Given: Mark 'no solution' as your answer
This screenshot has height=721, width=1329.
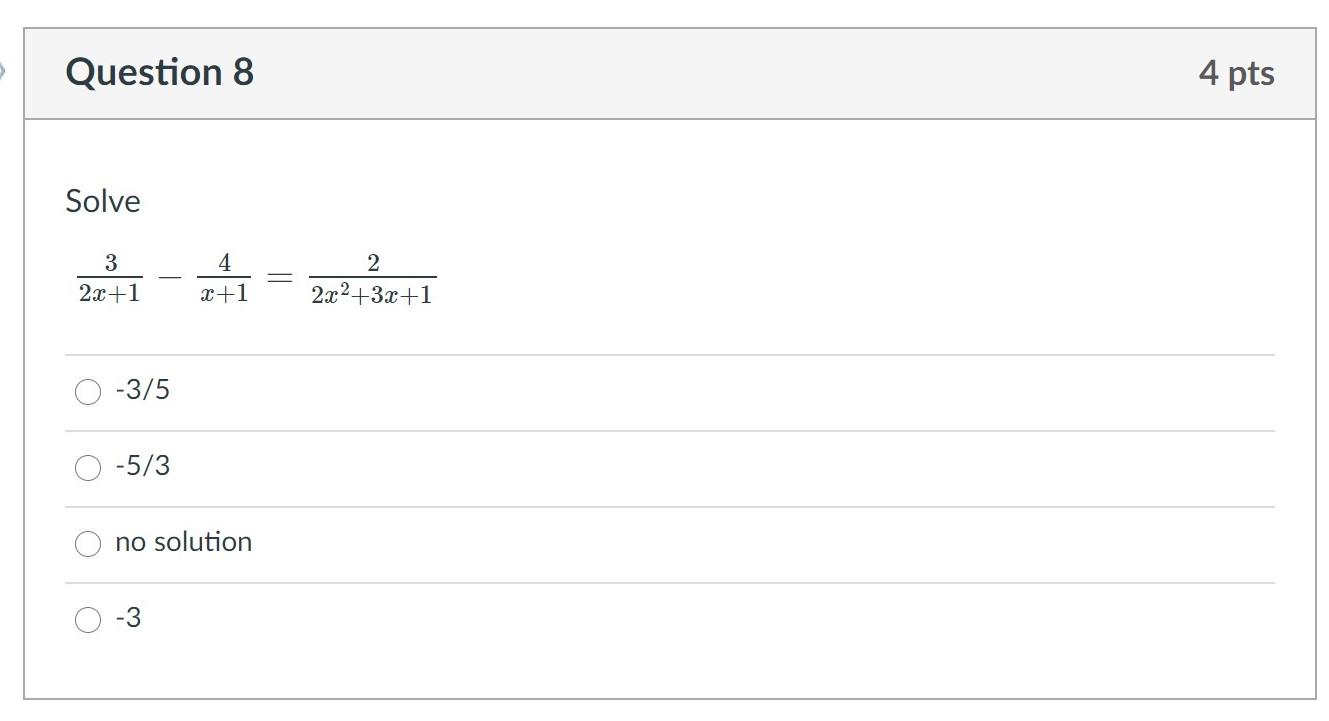Looking at the screenshot, I should [89, 542].
